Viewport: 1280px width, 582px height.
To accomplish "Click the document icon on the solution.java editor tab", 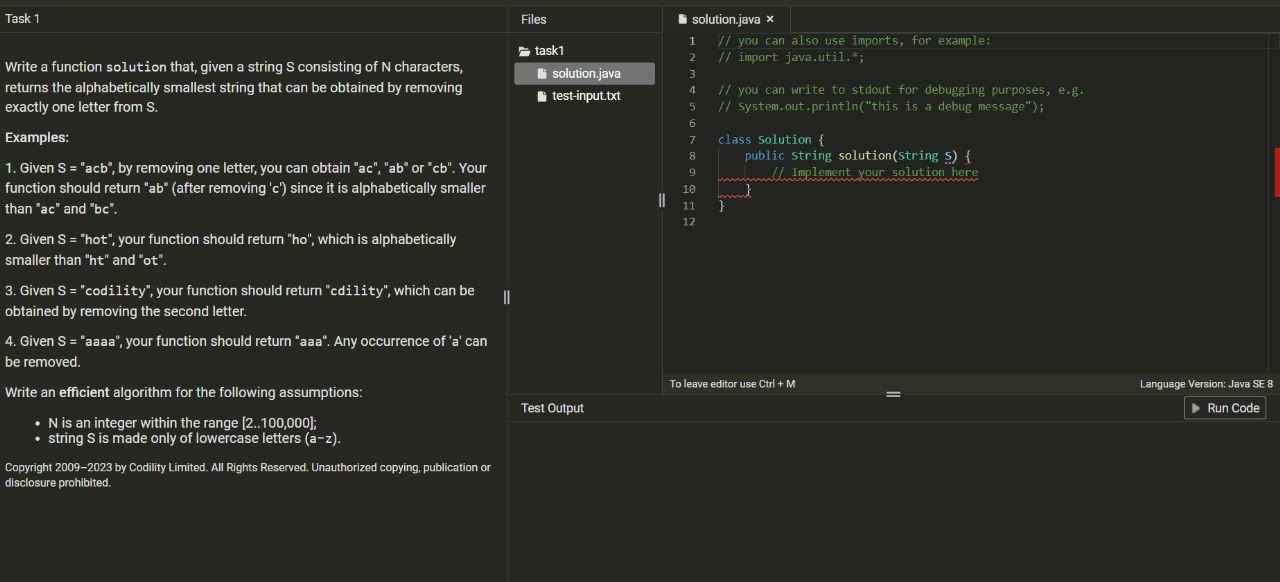I will coord(682,18).
